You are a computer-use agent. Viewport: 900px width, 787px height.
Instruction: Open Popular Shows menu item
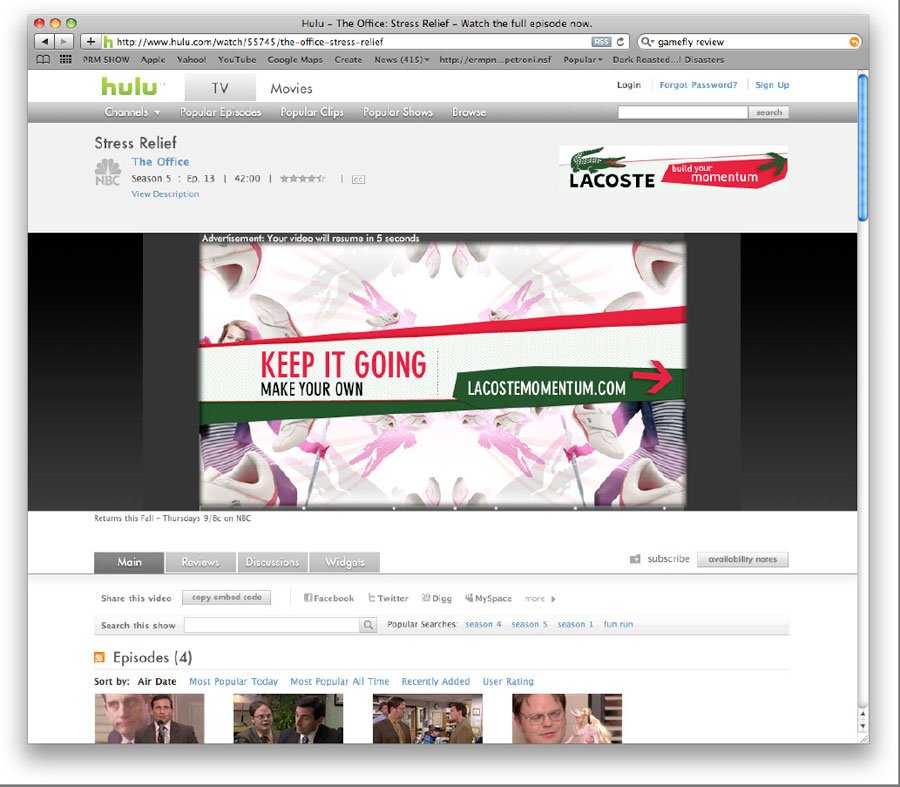pyautogui.click(x=398, y=112)
